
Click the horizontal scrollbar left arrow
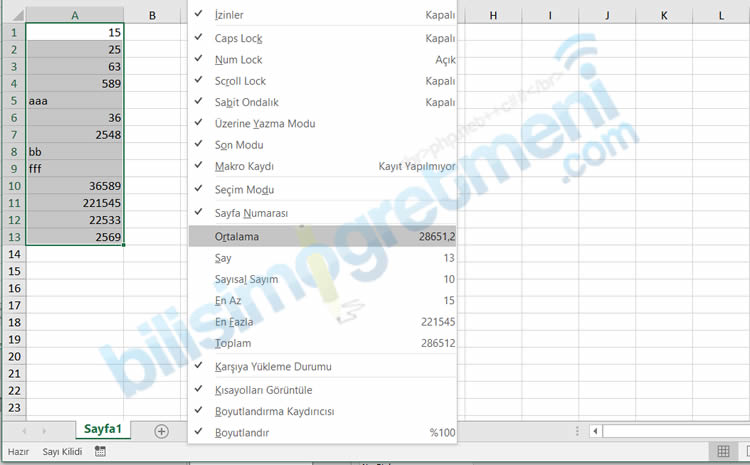(x=596, y=431)
